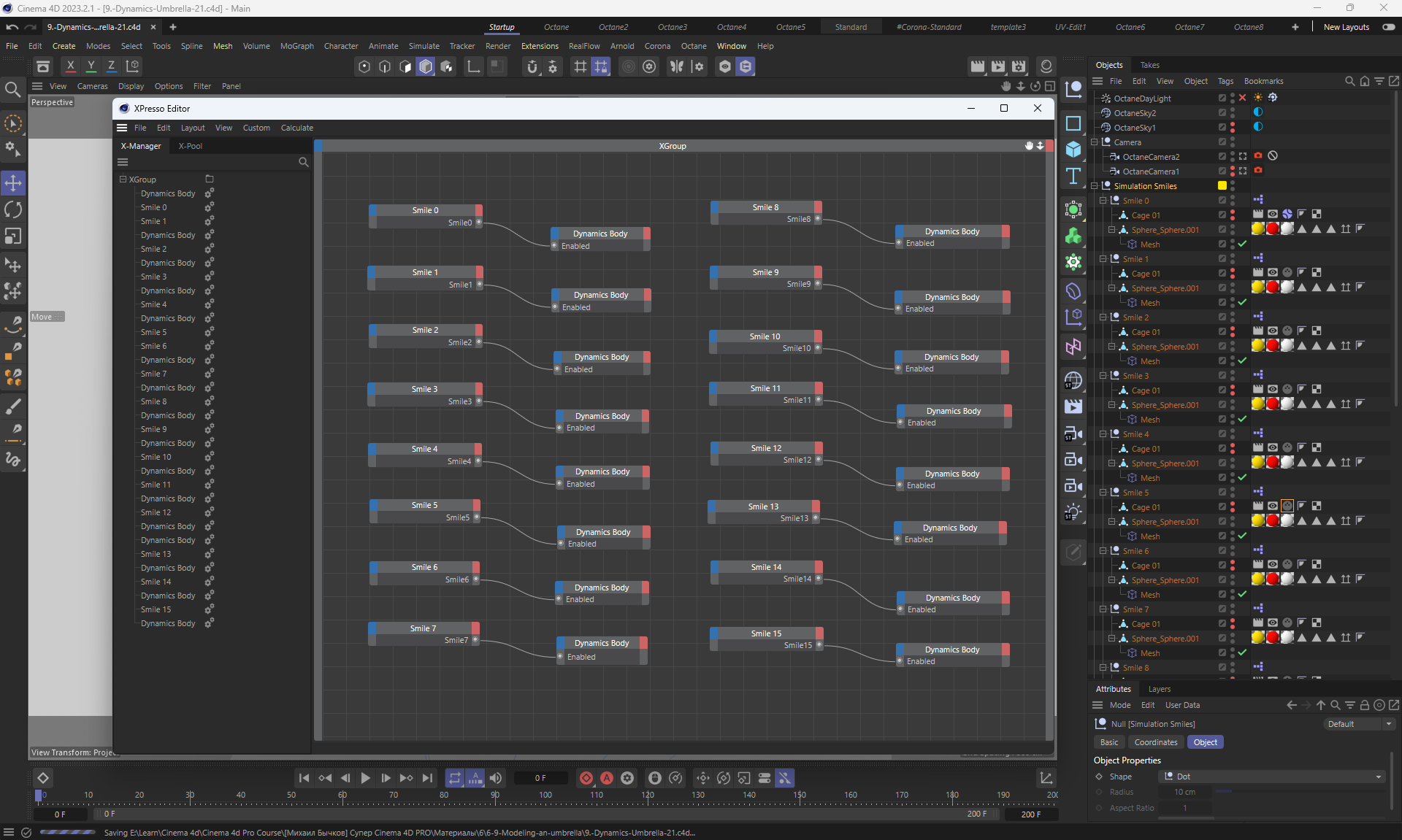The width and height of the screenshot is (1402, 840).
Task: Click the Record Active Objects button
Action: pyautogui.click(x=586, y=778)
